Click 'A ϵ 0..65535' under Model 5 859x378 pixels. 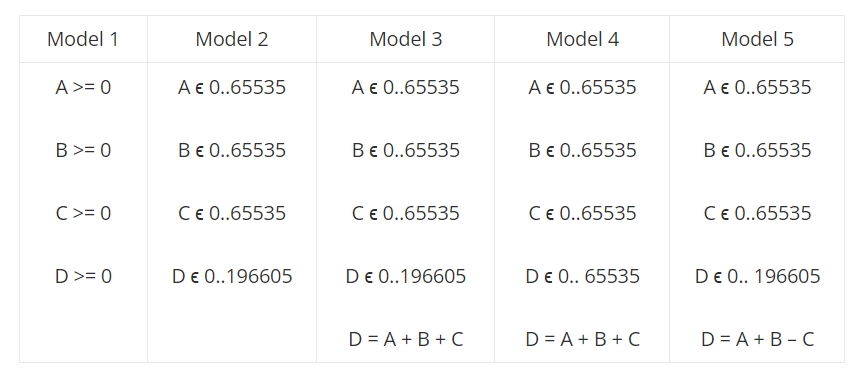coord(757,87)
